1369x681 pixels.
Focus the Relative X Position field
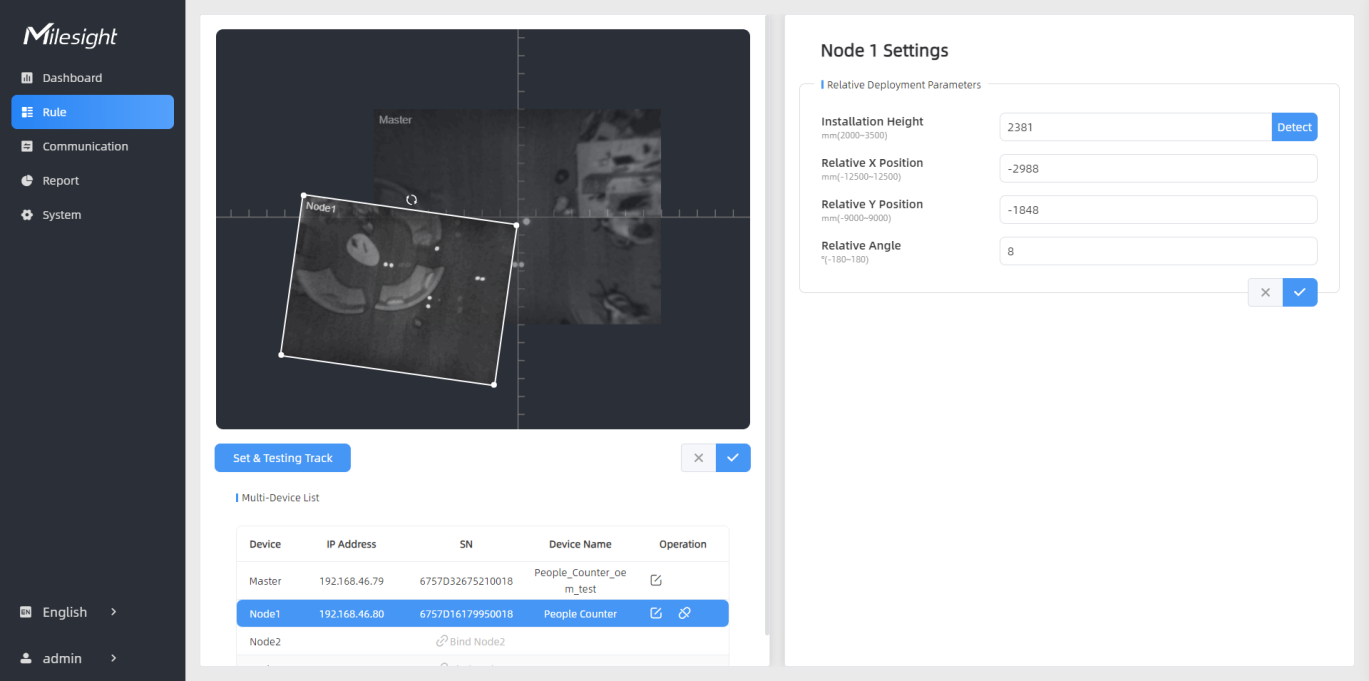1157,169
